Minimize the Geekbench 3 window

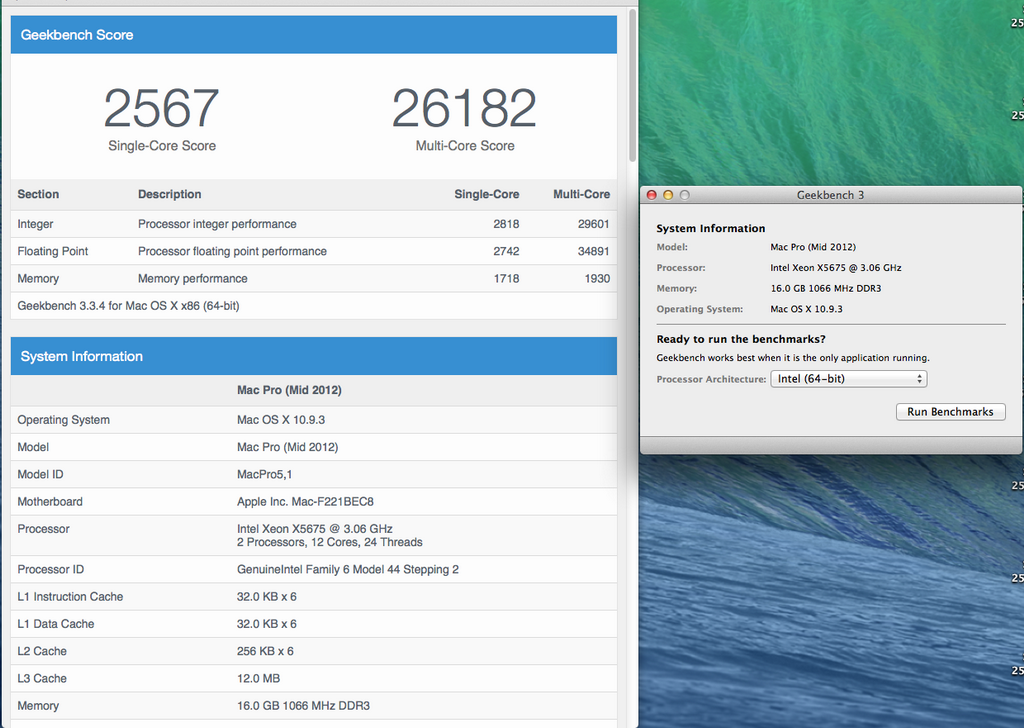[x=667, y=195]
